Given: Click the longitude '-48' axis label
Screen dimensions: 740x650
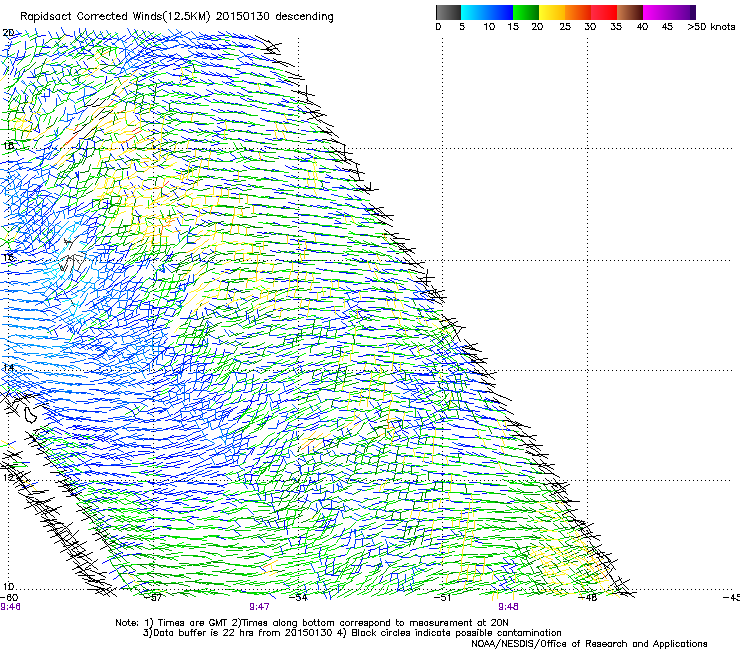Looking at the screenshot, I should click(x=589, y=598).
